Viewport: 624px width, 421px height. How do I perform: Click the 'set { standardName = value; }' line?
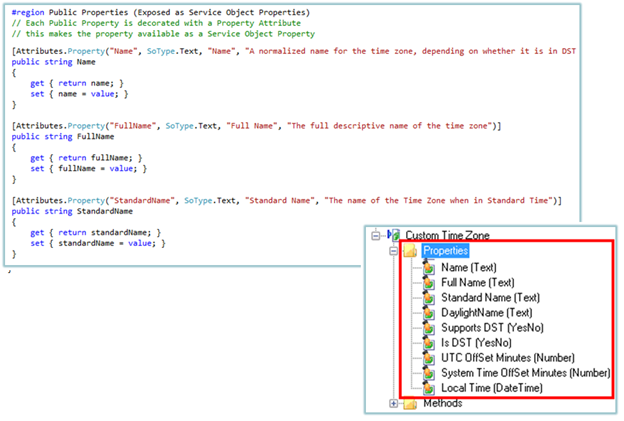click(98, 243)
